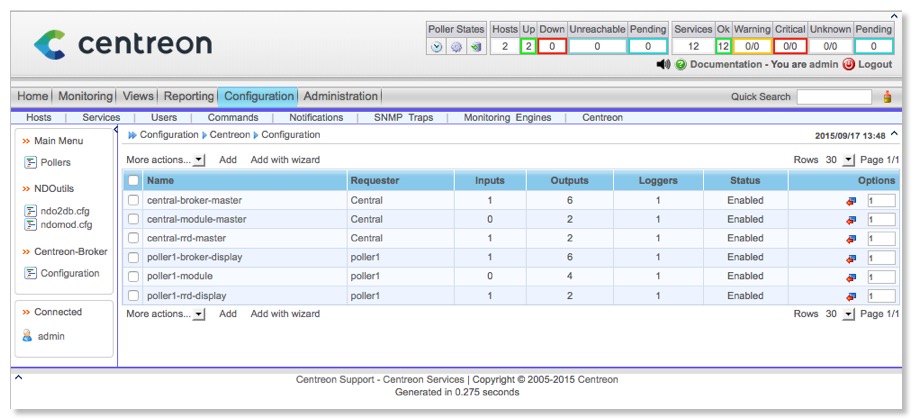Go to the Notifications submenu

[x=316, y=118]
